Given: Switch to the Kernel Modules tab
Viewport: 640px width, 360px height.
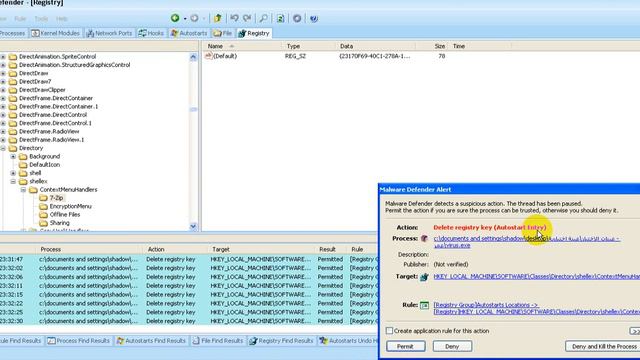Looking at the screenshot, I should tap(56, 33).
